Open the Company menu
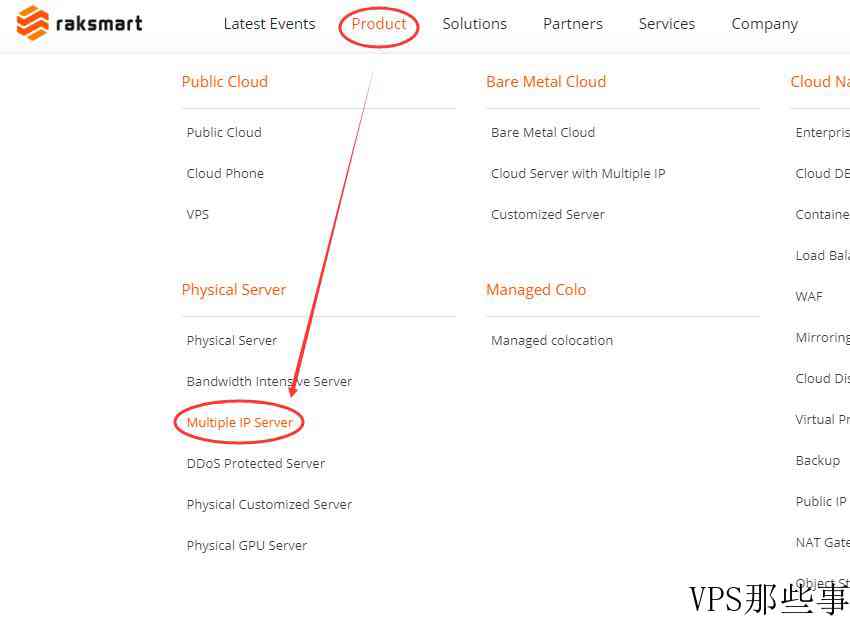 tap(764, 24)
